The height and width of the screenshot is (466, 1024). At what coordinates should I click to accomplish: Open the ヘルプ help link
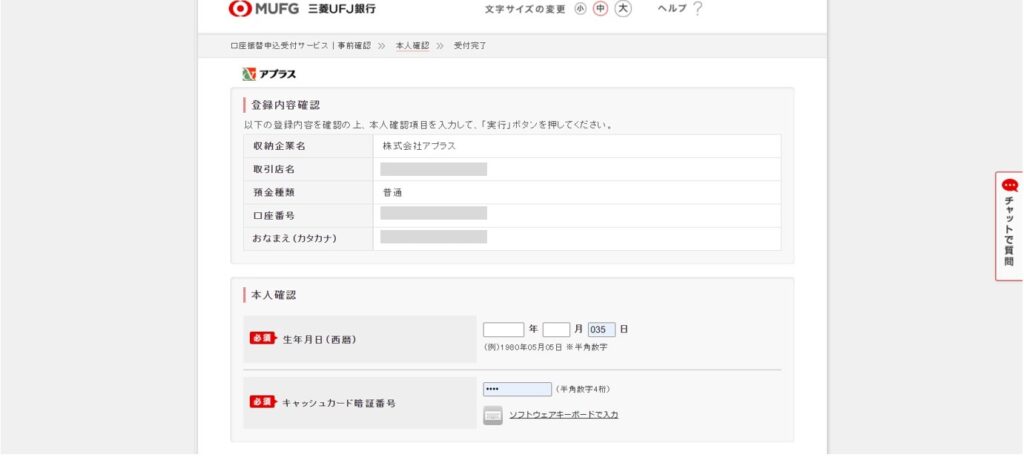pos(672,8)
